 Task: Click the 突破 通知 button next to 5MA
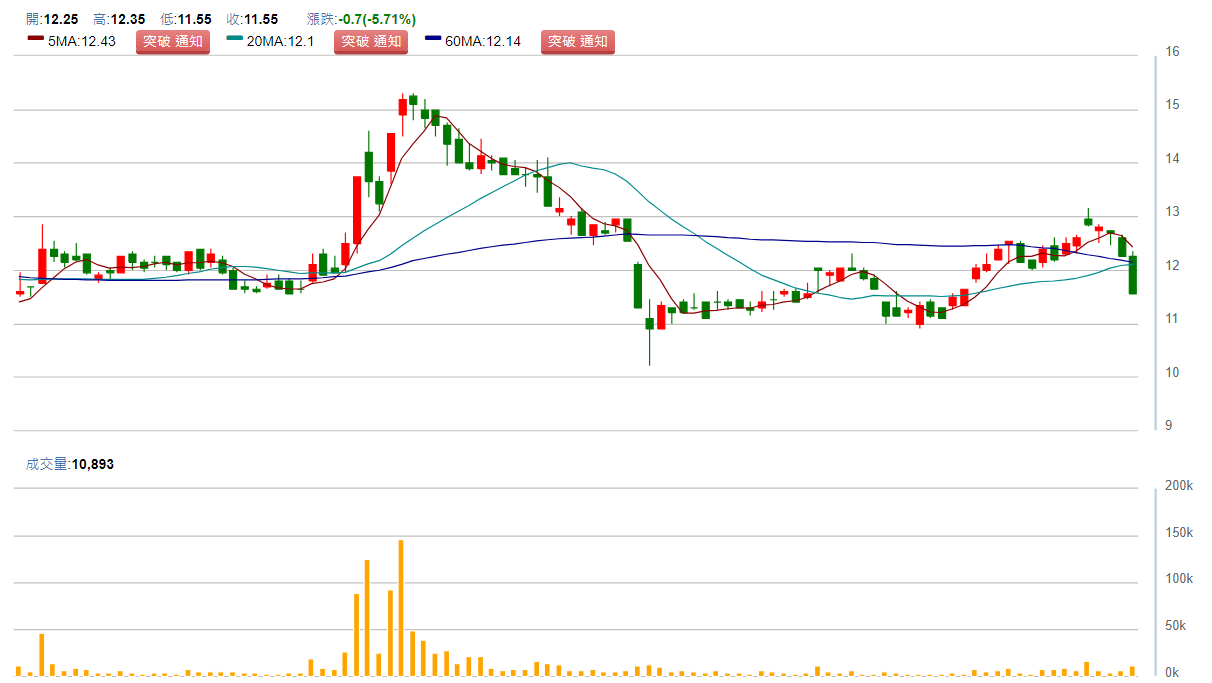coord(173,42)
